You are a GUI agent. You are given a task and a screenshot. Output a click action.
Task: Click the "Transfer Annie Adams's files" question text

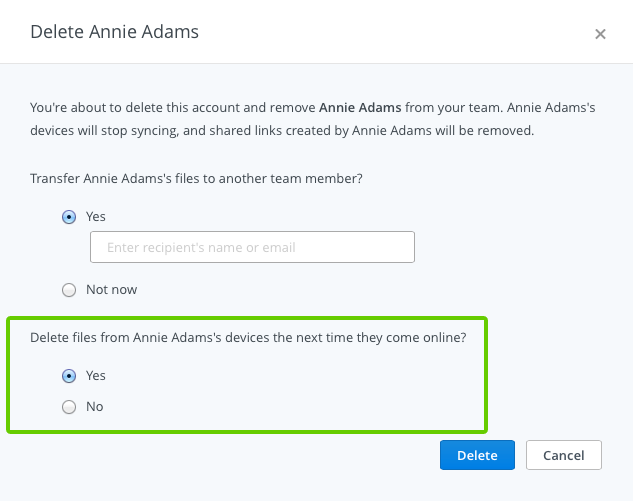click(x=196, y=178)
